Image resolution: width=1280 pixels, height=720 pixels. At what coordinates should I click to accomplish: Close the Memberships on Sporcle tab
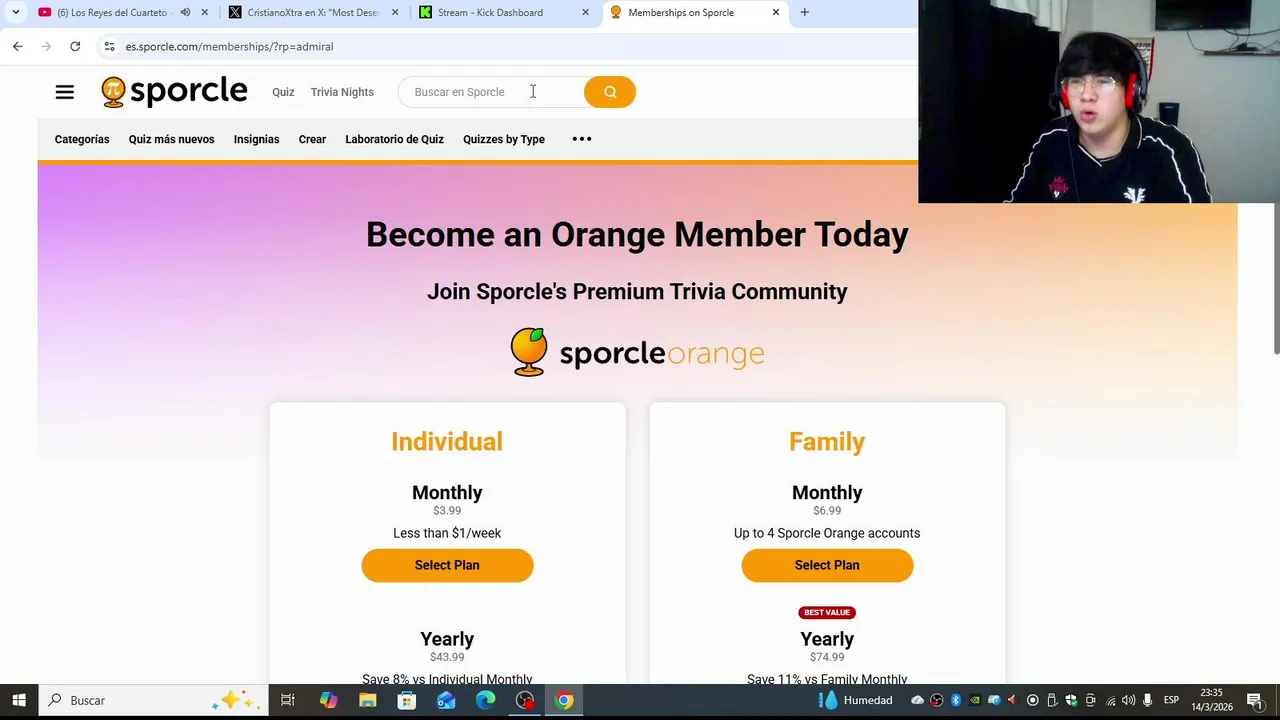(776, 12)
